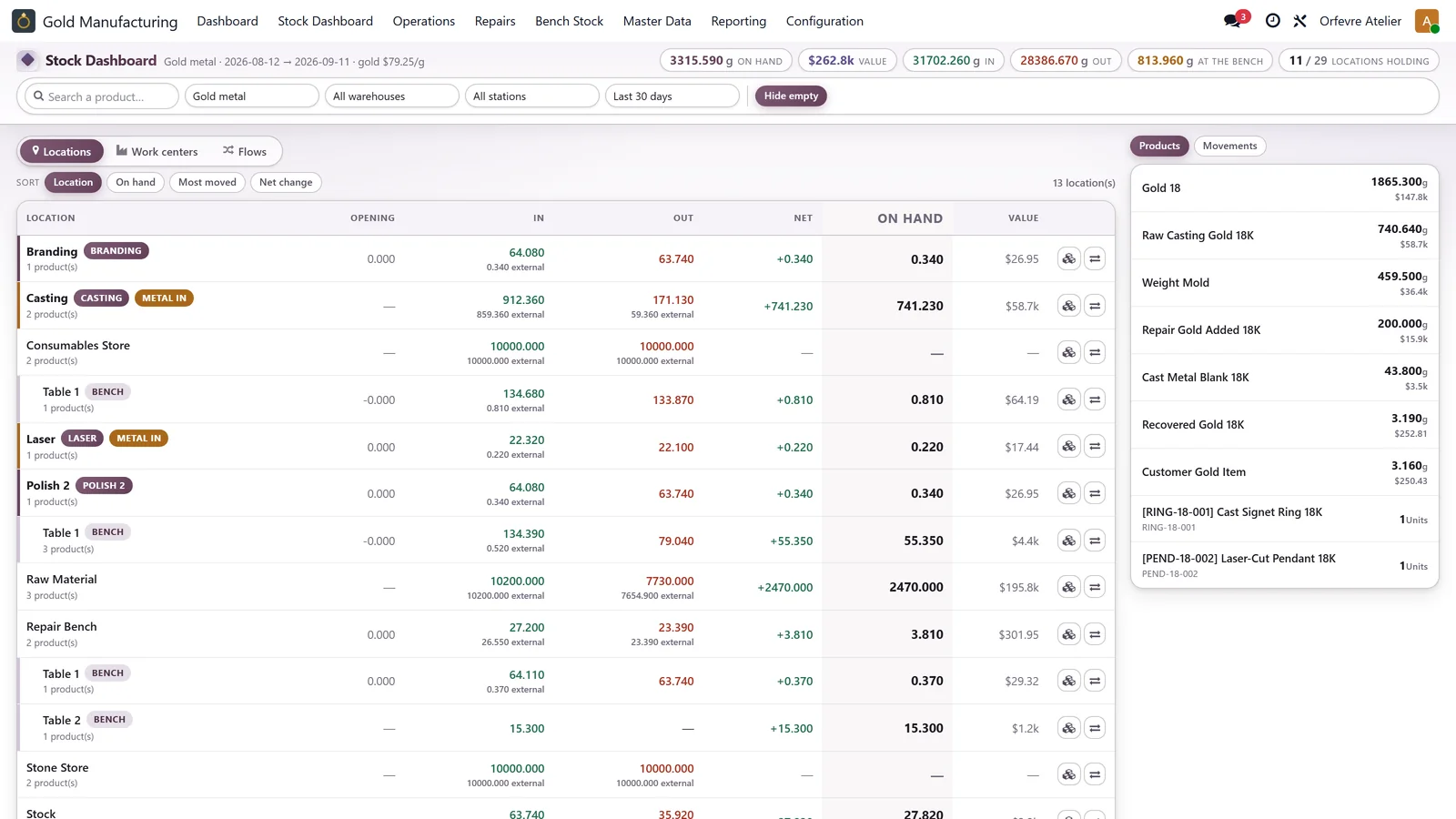Open the Gold 18 product card
The image size is (1456, 819).
(1284, 188)
